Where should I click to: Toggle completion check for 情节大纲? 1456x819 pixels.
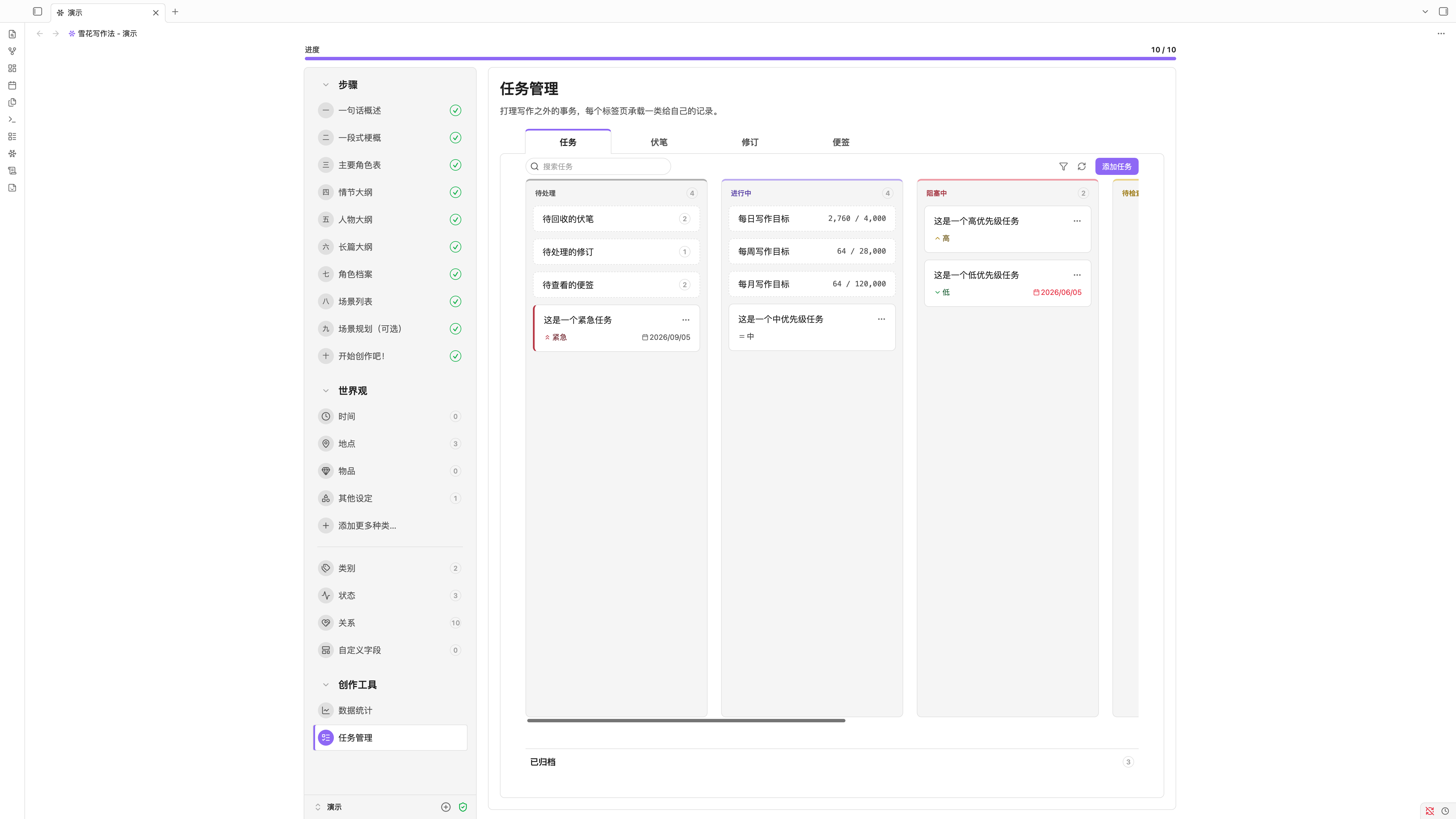(x=455, y=193)
